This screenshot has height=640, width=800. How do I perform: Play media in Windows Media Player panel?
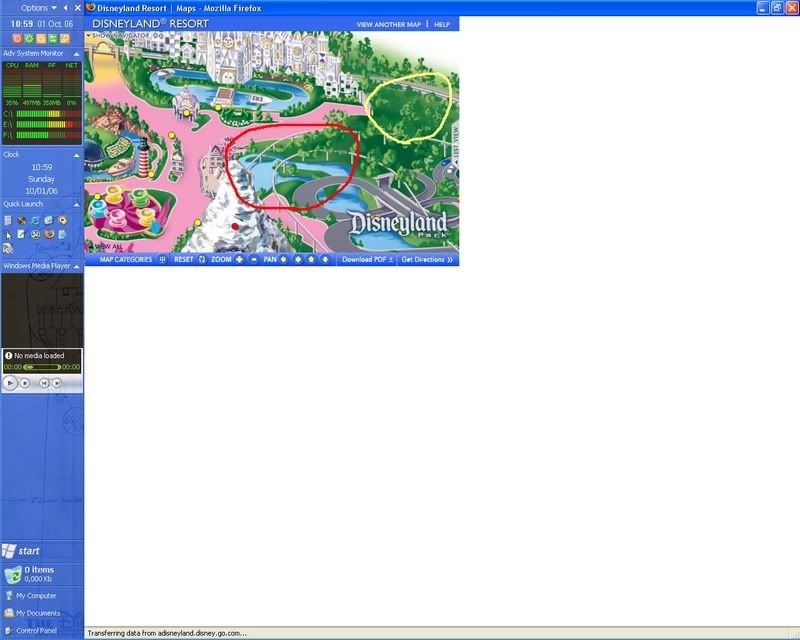coord(10,382)
